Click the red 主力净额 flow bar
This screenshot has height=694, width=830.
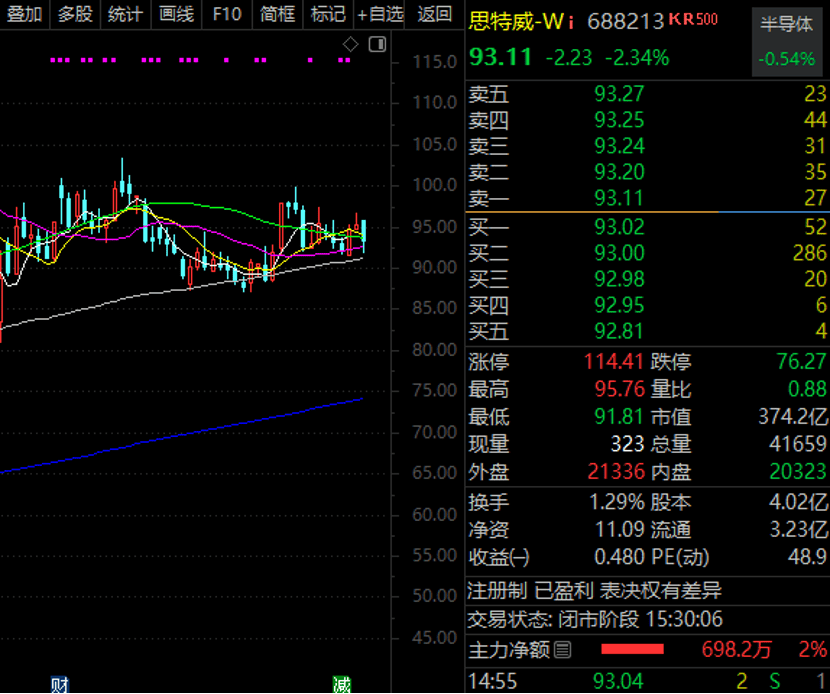632,650
